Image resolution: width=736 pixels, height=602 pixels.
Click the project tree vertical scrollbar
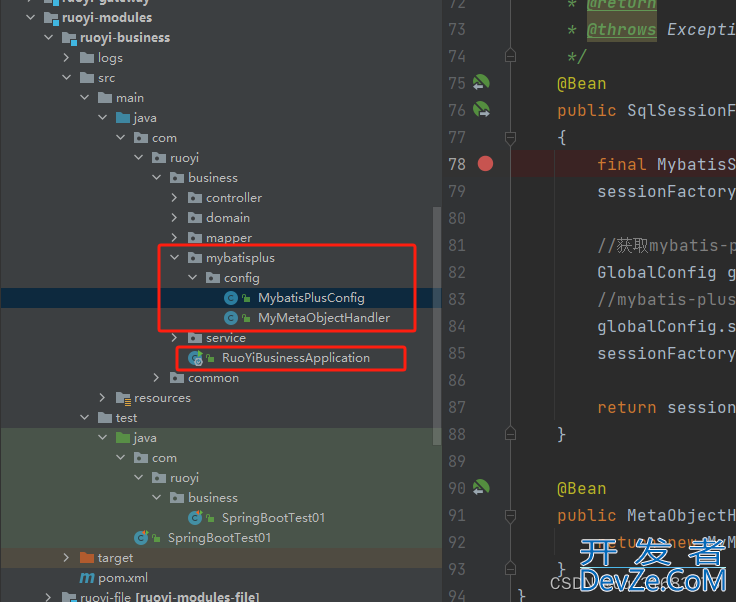point(437,326)
